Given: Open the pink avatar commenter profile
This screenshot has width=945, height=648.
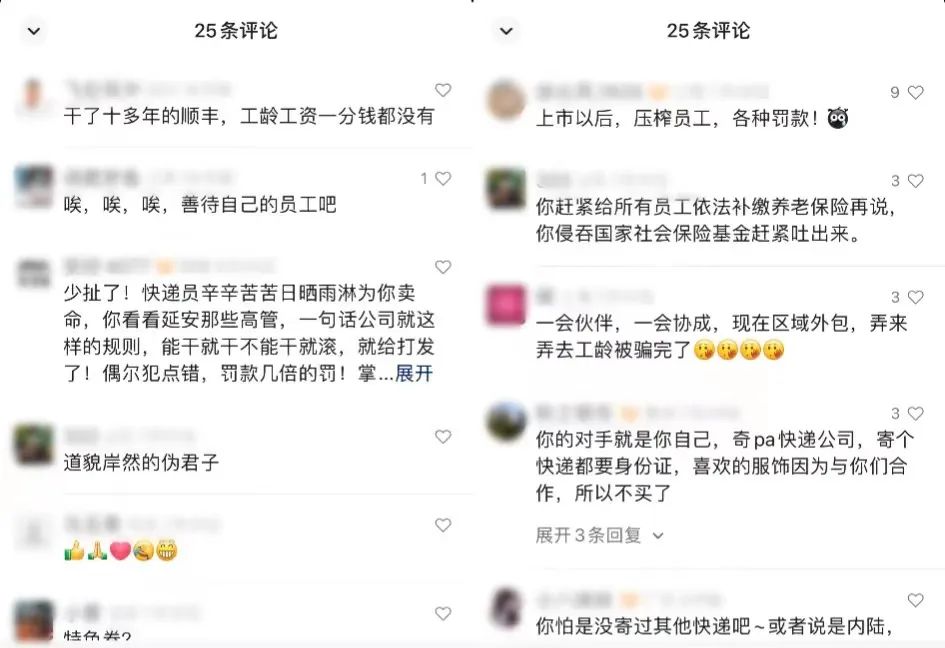Looking at the screenshot, I should (x=506, y=305).
